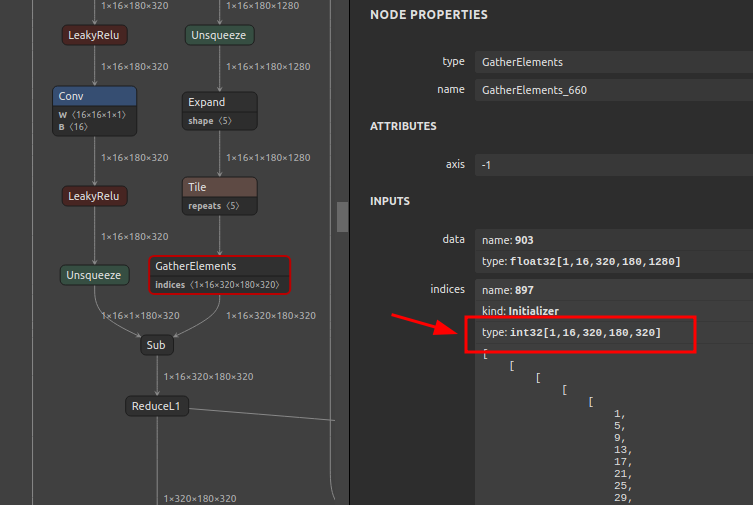The height and width of the screenshot is (505, 753).
Task: Click the Conv weight W initializer row
Action: click(94, 115)
